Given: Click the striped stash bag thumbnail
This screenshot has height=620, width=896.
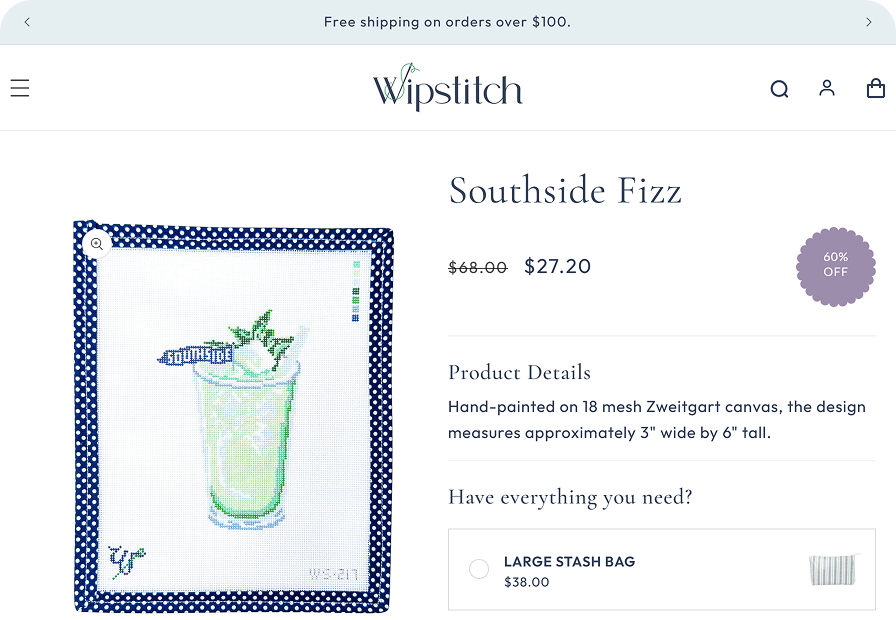Looking at the screenshot, I should point(832,570).
